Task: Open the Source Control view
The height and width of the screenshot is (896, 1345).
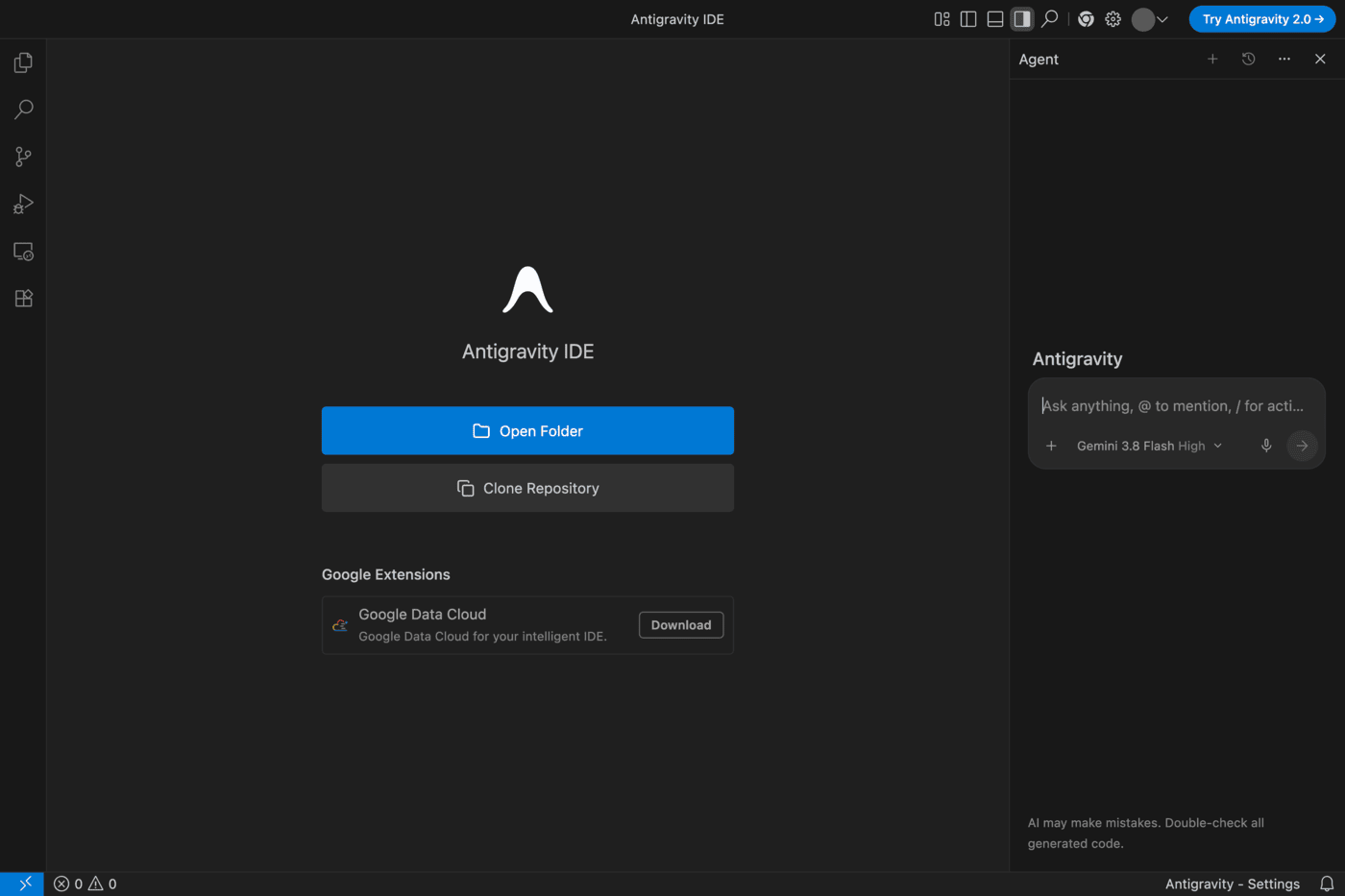Action: point(23,157)
